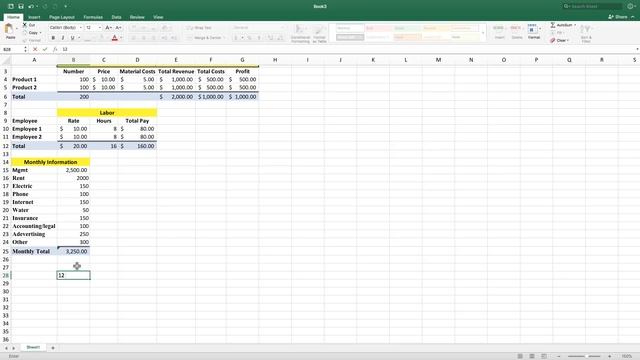This screenshot has height=360, width=640.
Task: Select row 6 header
Action: click(x=5, y=97)
